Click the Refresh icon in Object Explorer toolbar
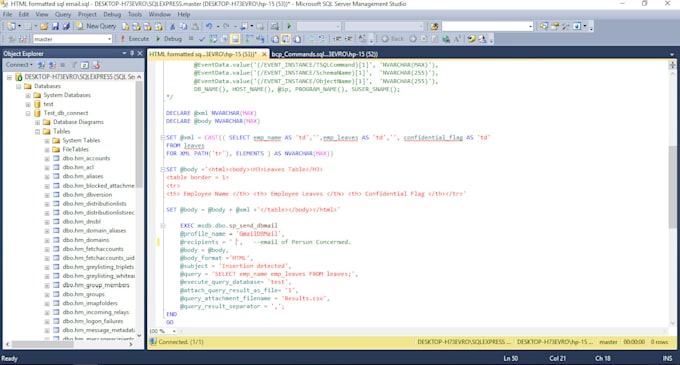The width and height of the screenshot is (680, 365). 85,65
